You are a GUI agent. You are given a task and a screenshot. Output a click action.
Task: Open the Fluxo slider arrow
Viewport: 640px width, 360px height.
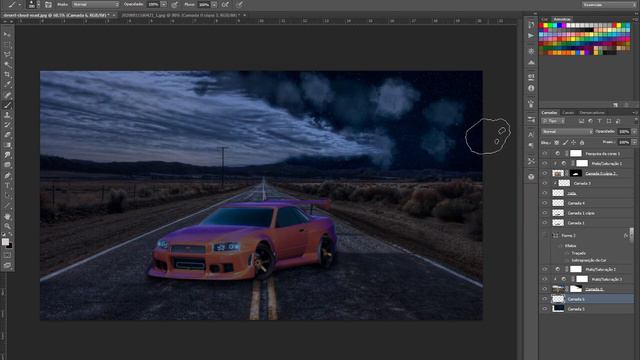coord(214,4)
